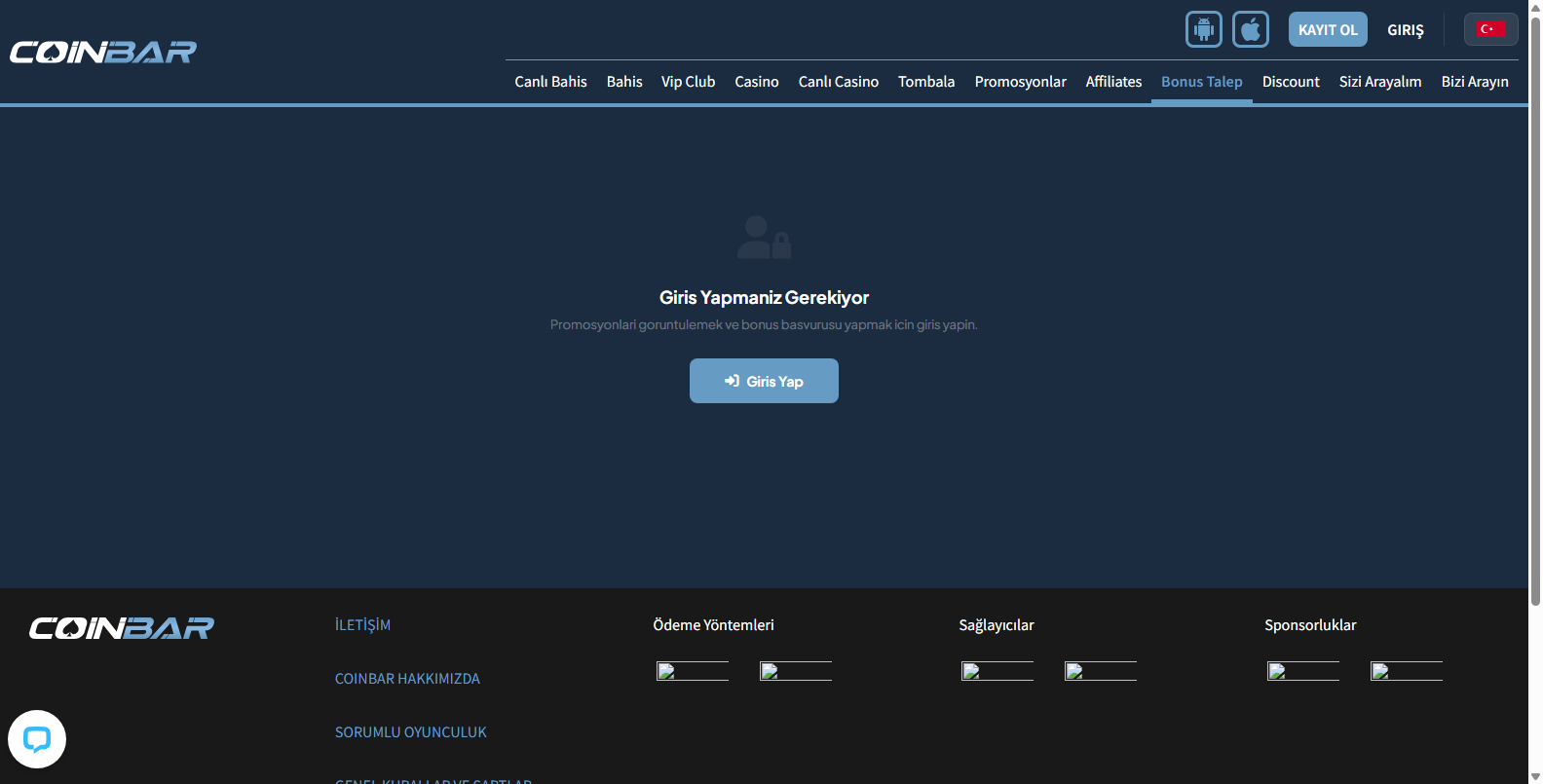
Task: Click the second Sağlayıcılar image
Action: tap(1101, 671)
